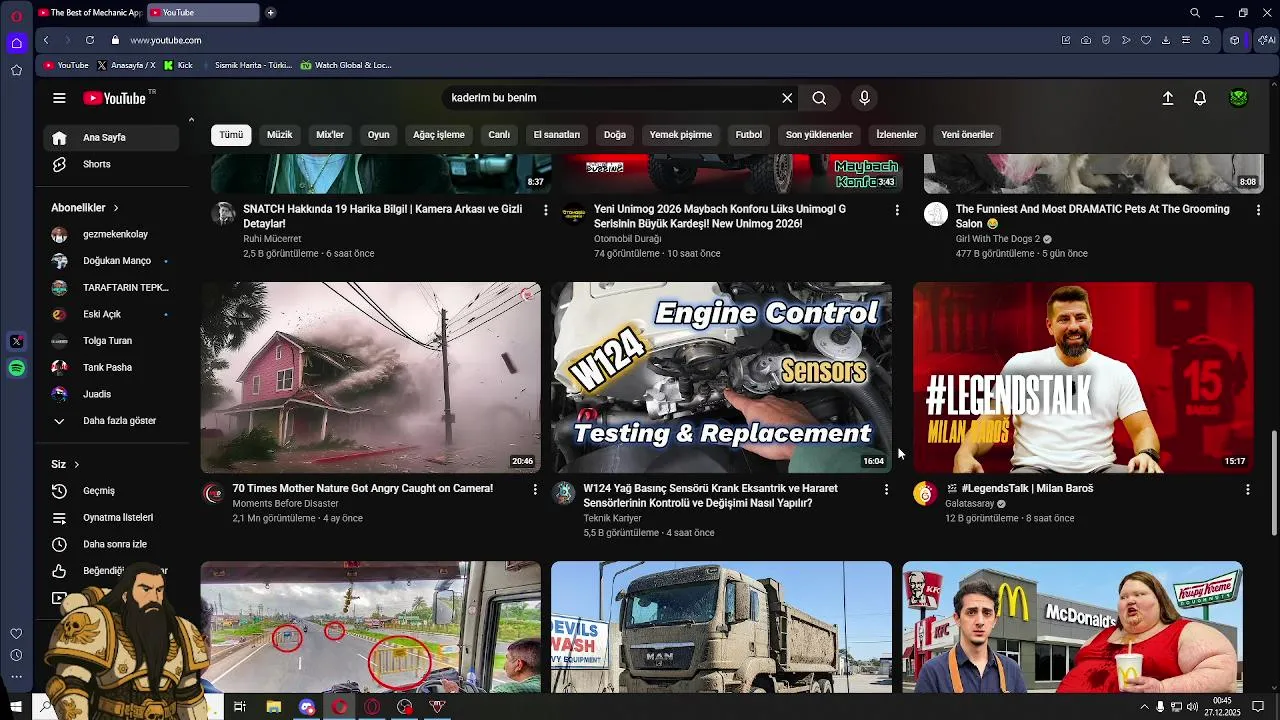This screenshot has height=720, width=1280.
Task: Go back with browser back arrow
Action: 46,40
